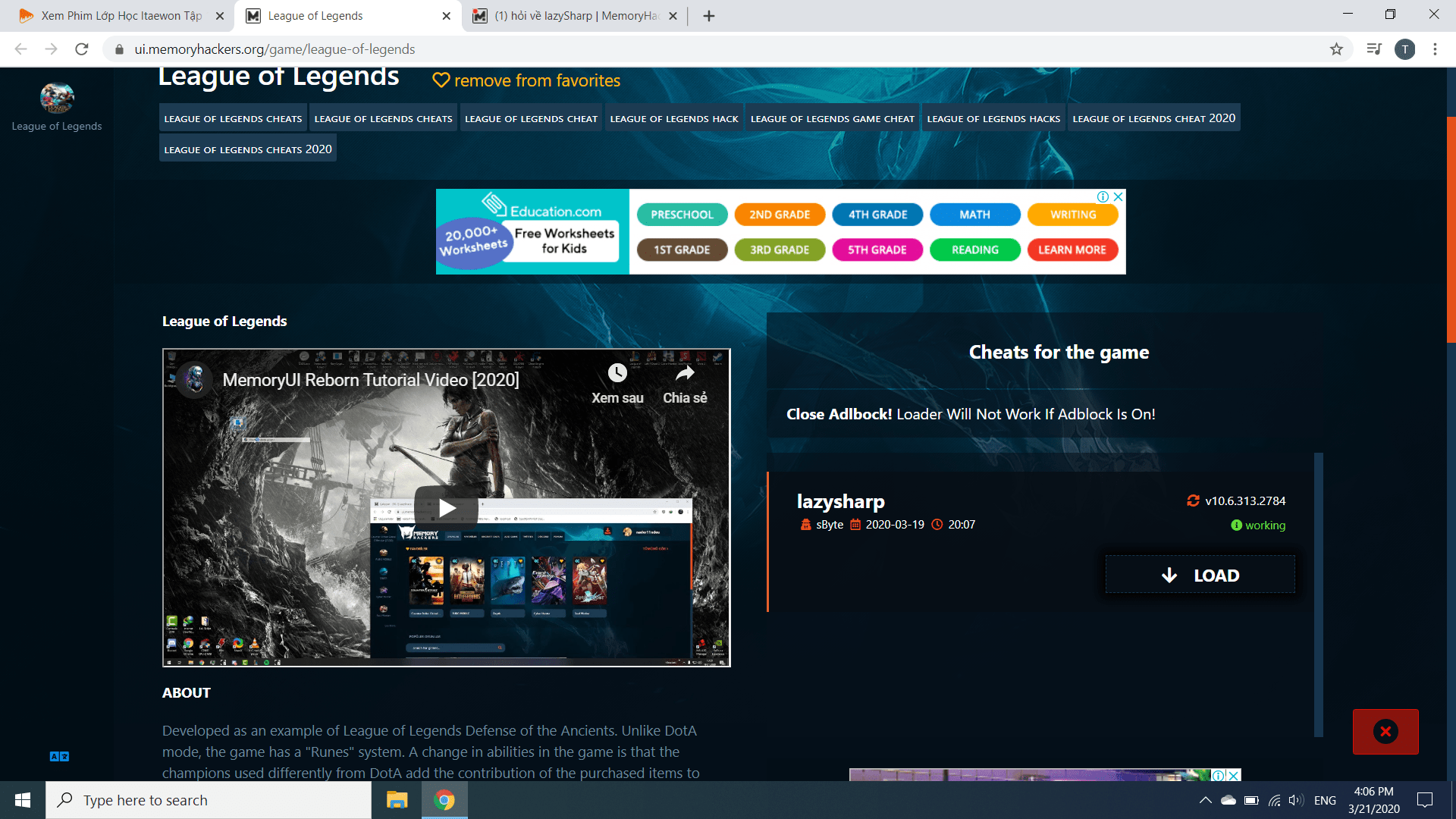This screenshot has width=1456, height=819.
Task: Close the League of Legends tab
Action: pyautogui.click(x=446, y=16)
